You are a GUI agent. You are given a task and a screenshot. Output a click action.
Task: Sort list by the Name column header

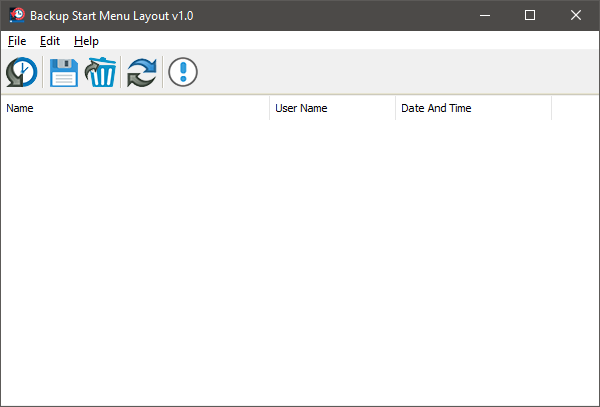[135, 108]
